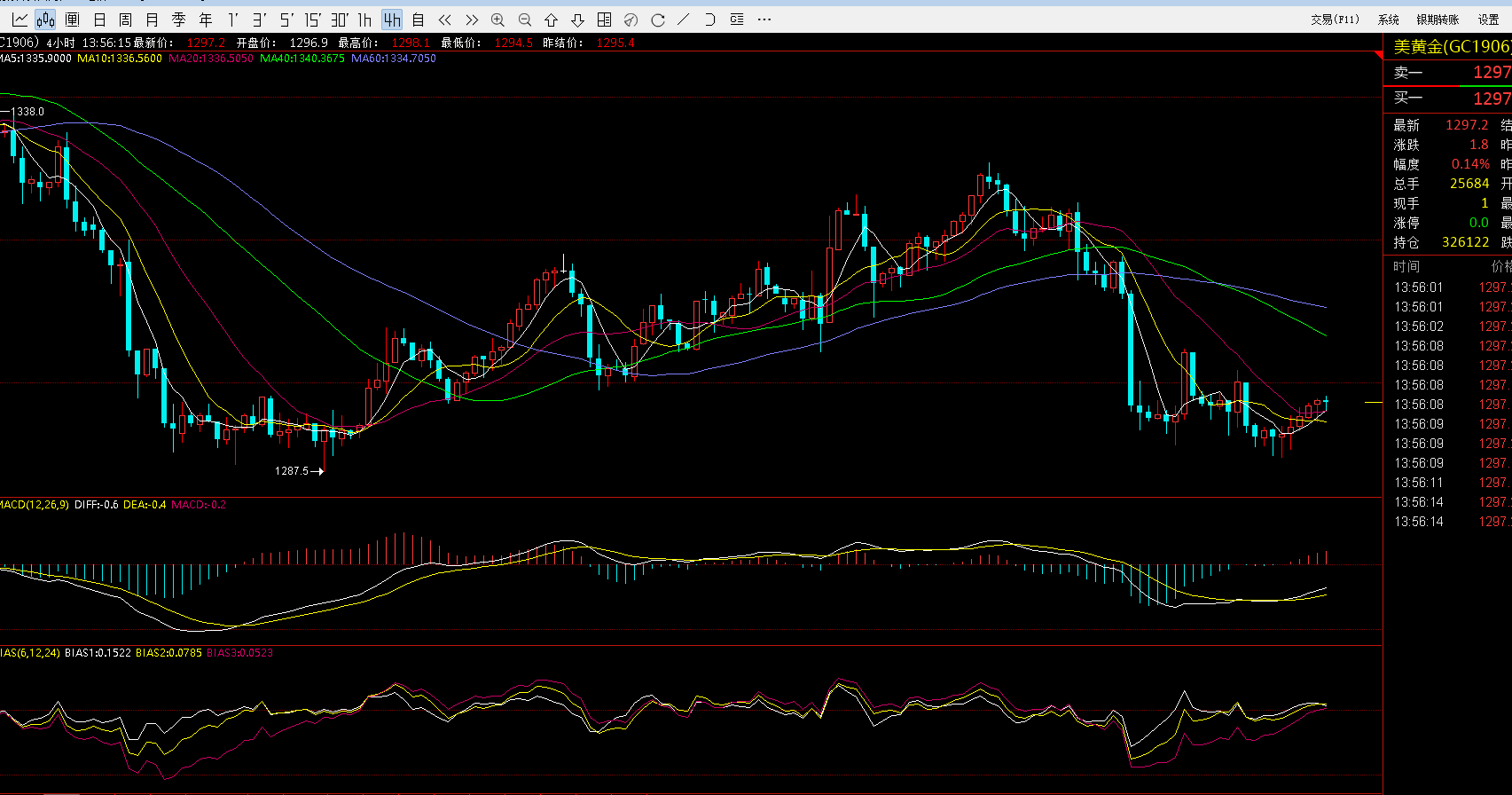Click the refresh circular arrow icon
The height and width of the screenshot is (795, 1512).
coord(657,20)
